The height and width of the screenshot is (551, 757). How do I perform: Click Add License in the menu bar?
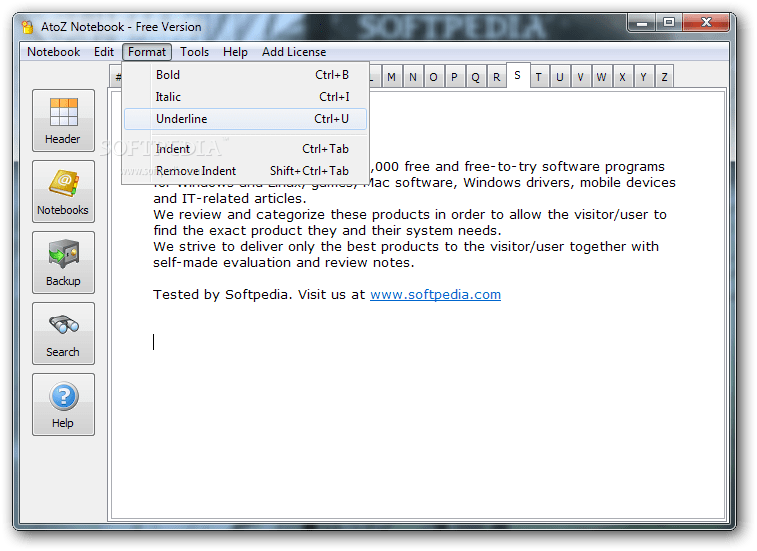tap(294, 52)
